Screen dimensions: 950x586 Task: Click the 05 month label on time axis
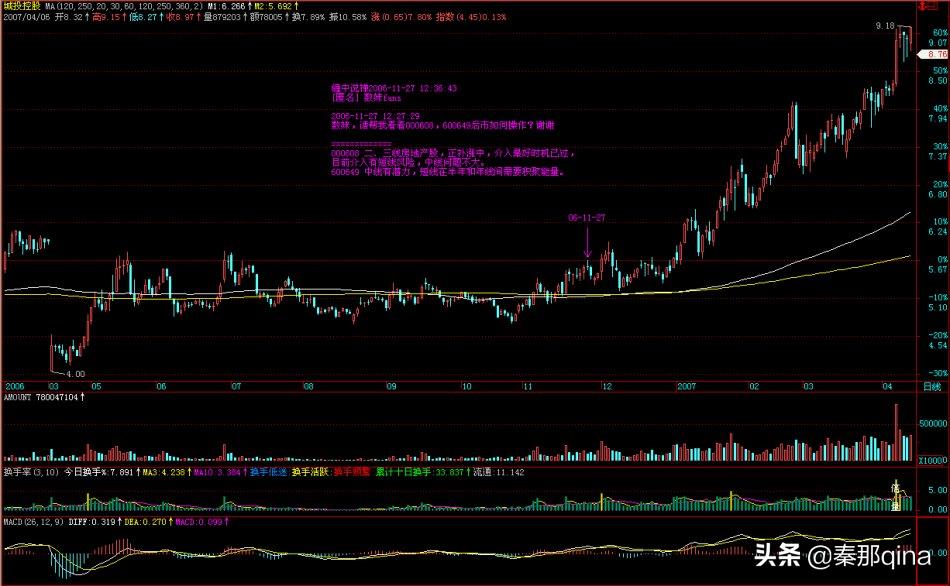[x=96, y=387]
